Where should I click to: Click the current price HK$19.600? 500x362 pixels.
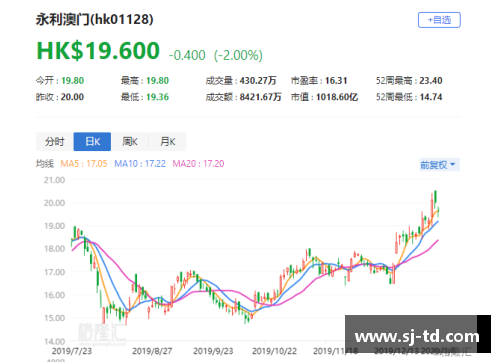coord(98,51)
